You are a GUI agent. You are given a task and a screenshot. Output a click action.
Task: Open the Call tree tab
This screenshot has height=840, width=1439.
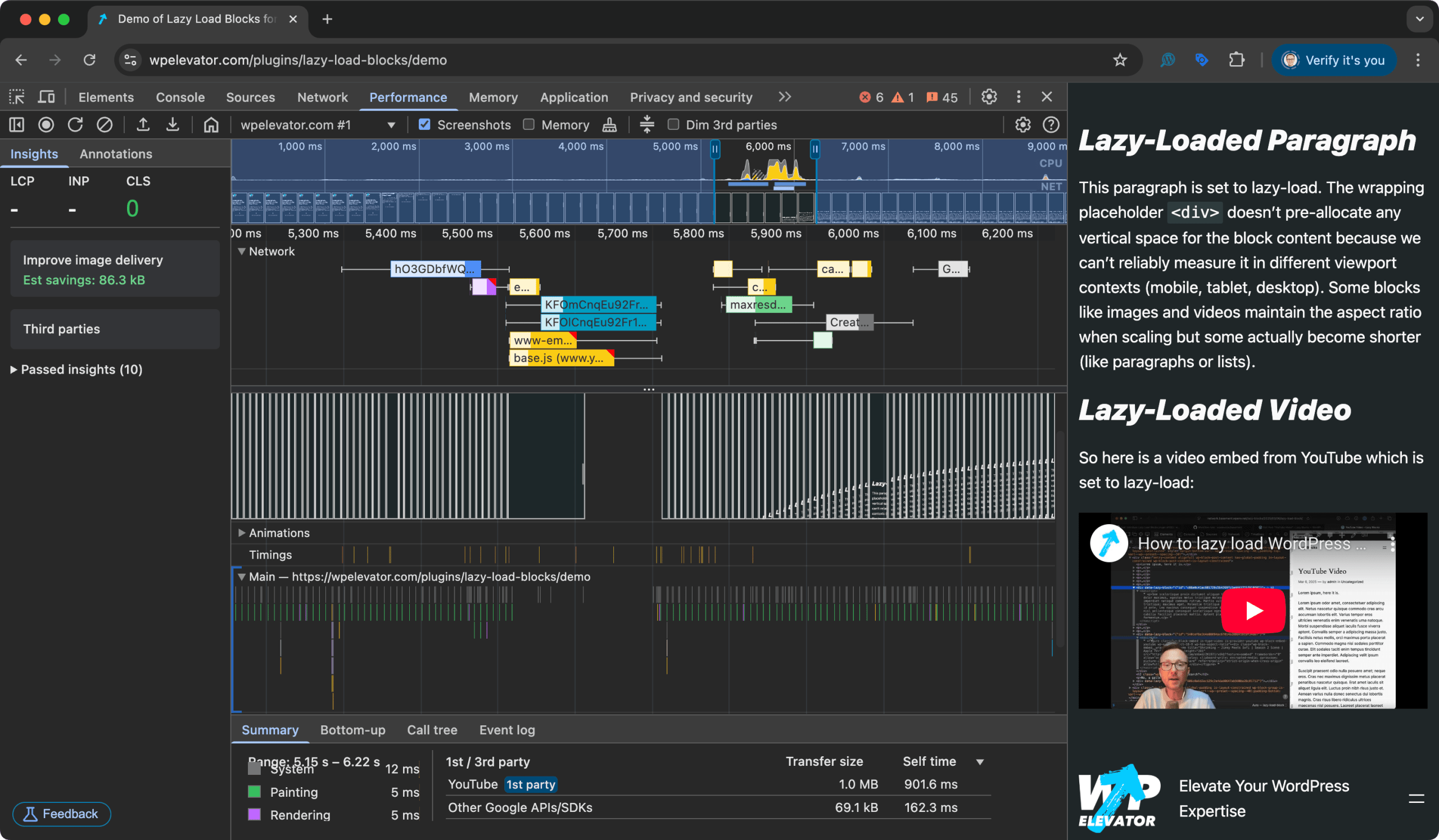click(x=432, y=730)
